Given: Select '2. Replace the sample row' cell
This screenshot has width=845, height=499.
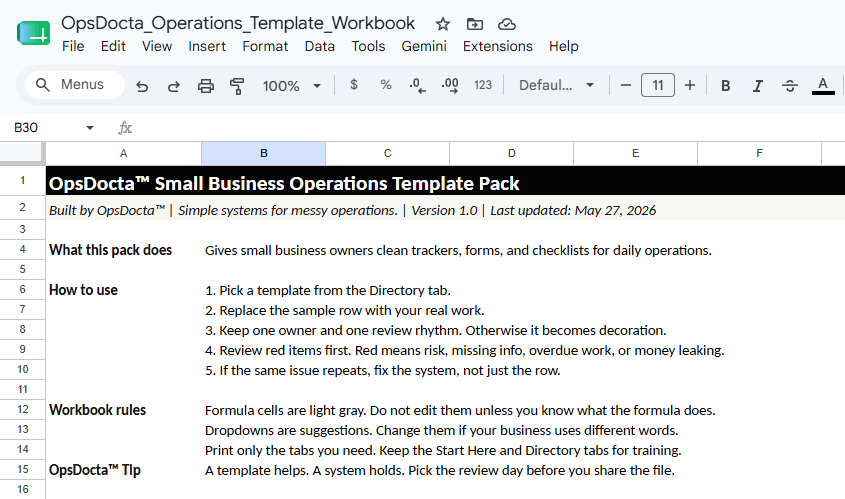Looking at the screenshot, I should pos(344,310).
